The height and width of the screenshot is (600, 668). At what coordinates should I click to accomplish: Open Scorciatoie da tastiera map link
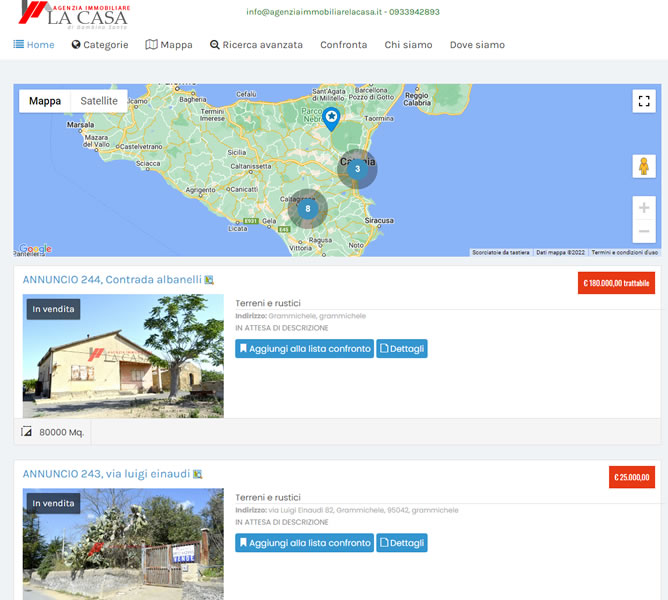point(501,253)
